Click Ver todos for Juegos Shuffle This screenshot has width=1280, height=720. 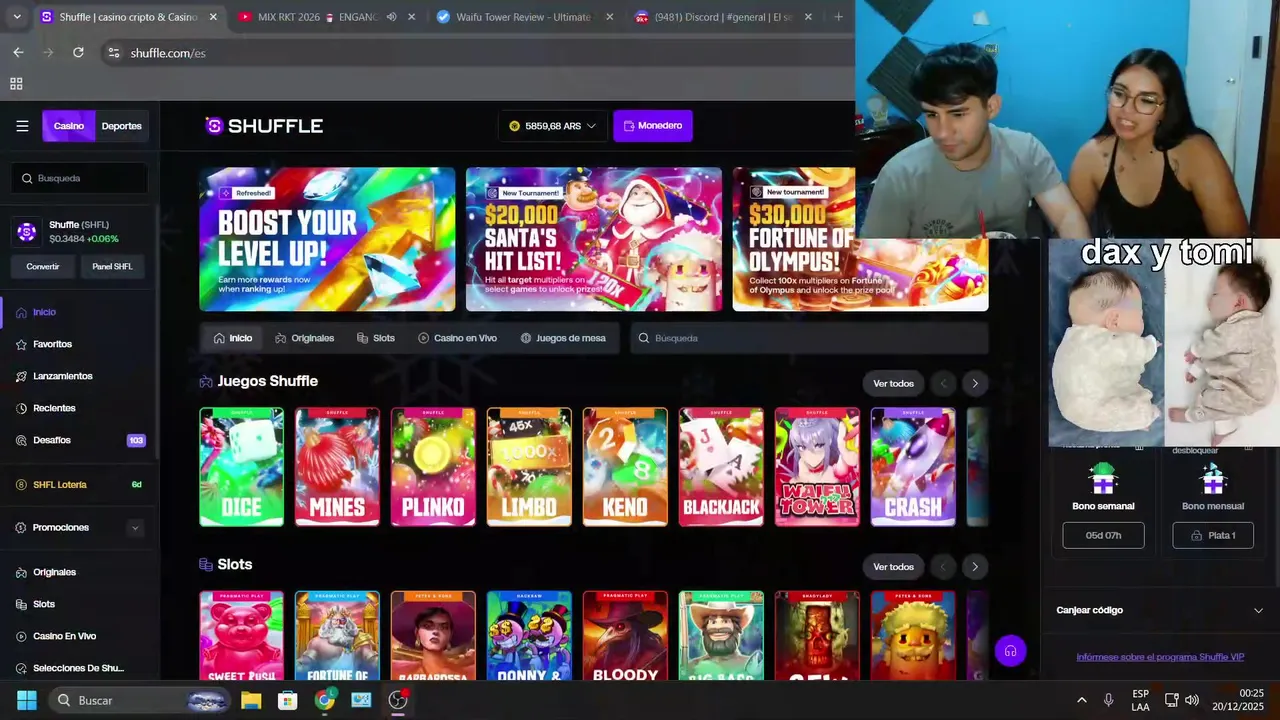tap(893, 383)
